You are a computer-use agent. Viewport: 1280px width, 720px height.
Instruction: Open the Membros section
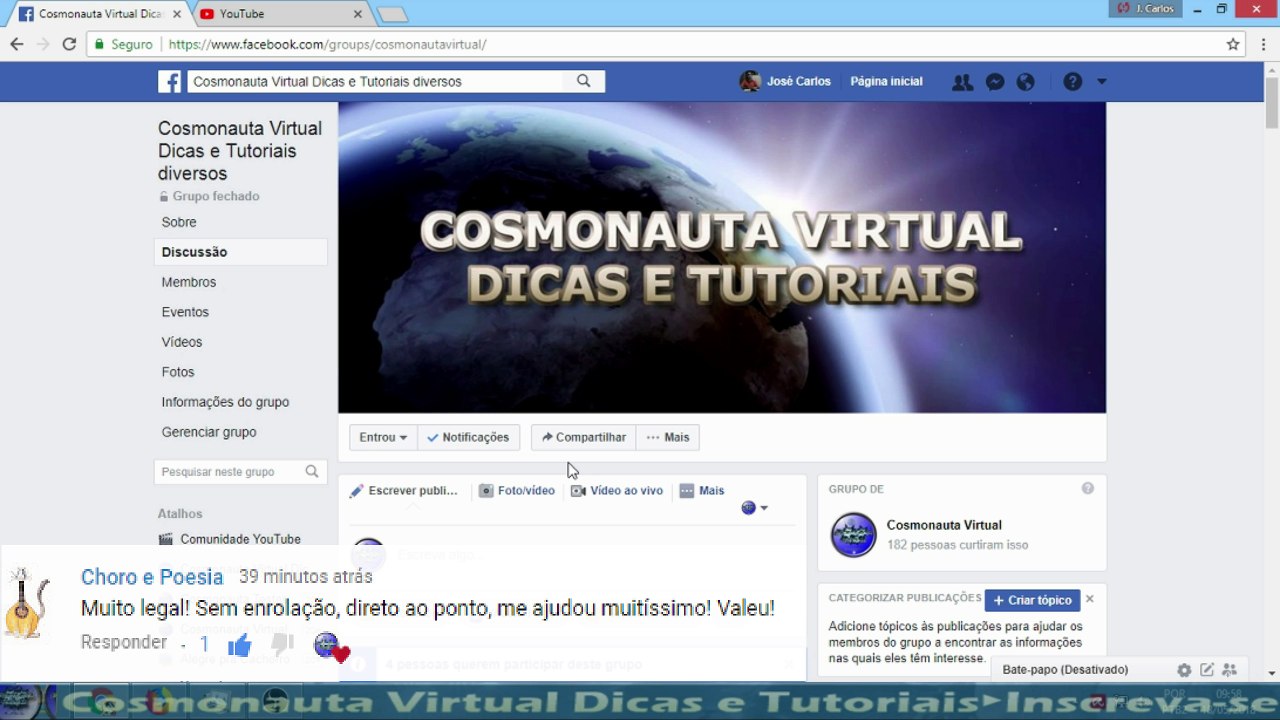[x=189, y=282]
